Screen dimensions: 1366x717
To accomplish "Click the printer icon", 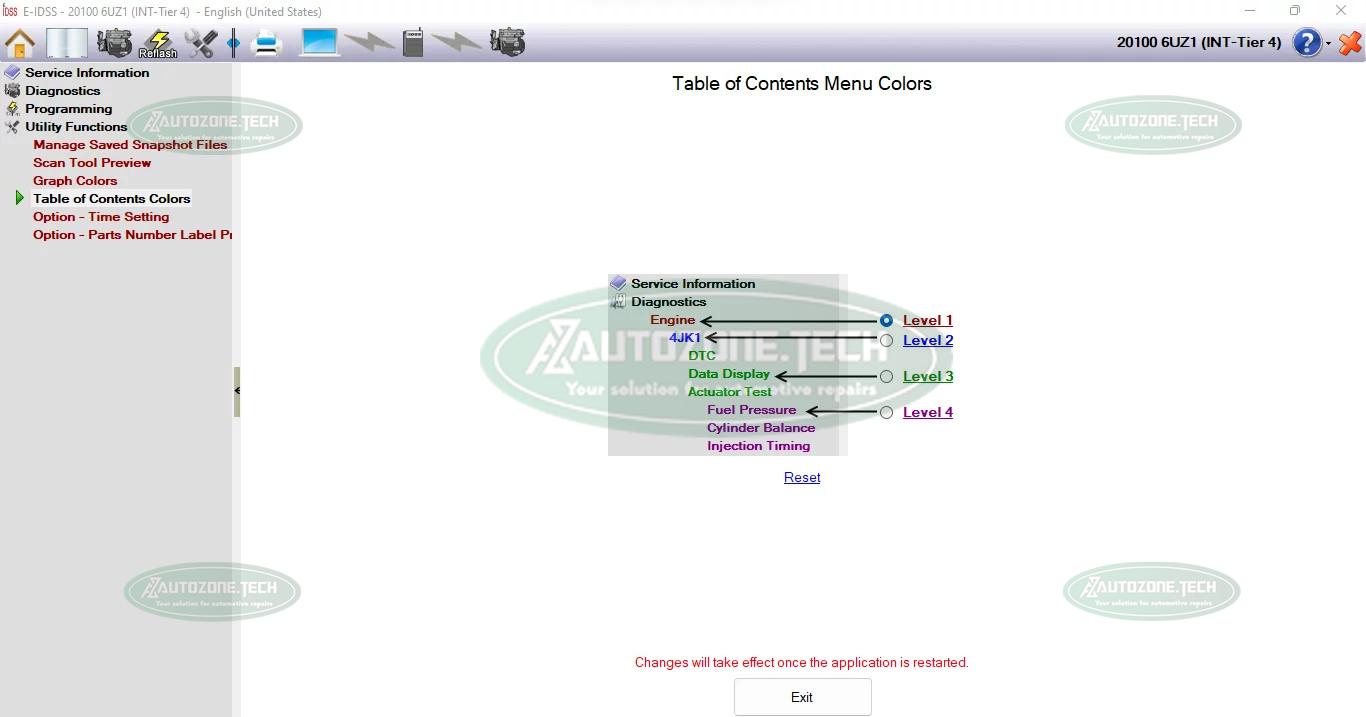I will point(266,43).
